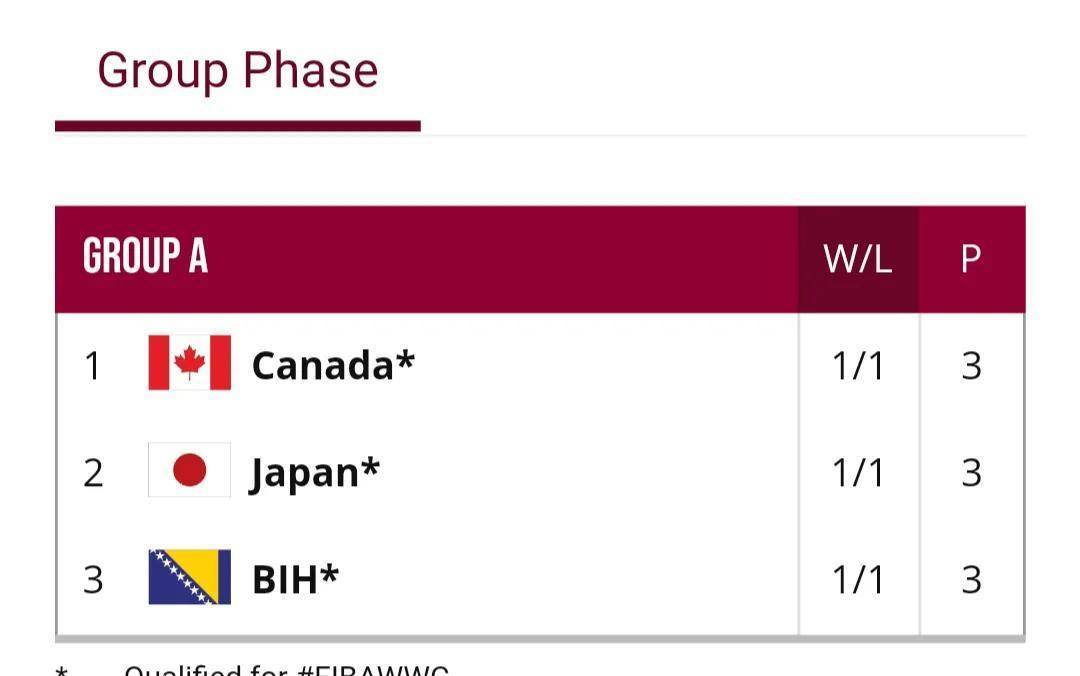Click Canada's points value
The height and width of the screenshot is (676, 1080).
pyautogui.click(x=971, y=367)
